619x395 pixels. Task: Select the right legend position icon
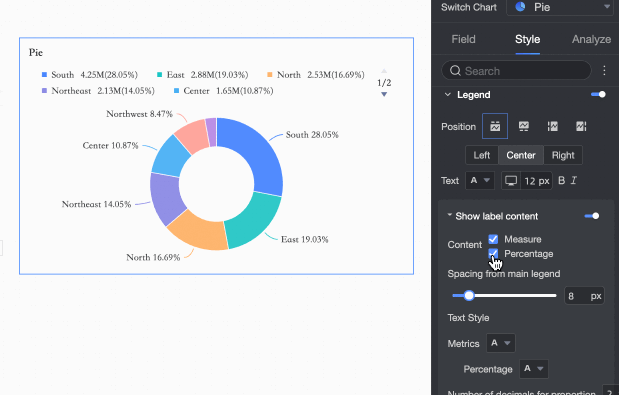[x=581, y=126]
